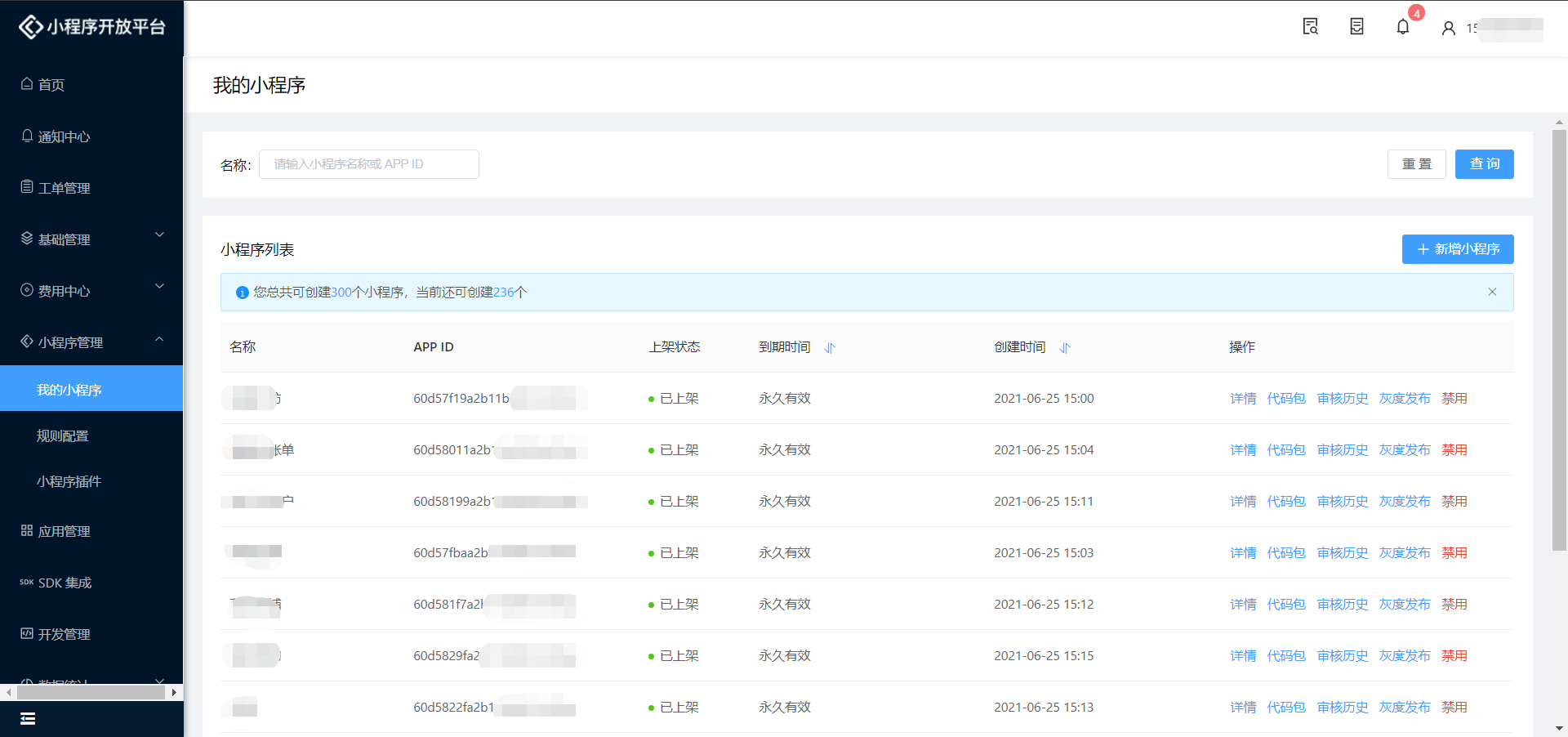Open the user account profile icon

[x=1448, y=29]
